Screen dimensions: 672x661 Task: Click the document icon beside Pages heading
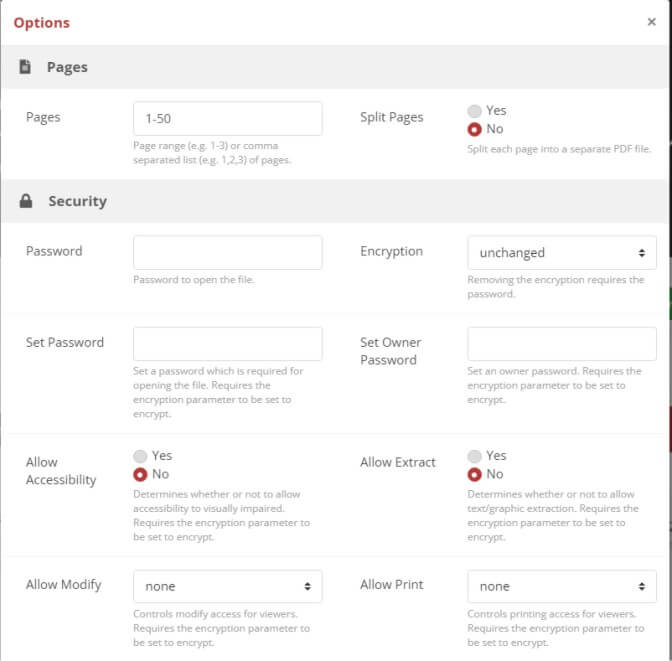[x=25, y=67]
